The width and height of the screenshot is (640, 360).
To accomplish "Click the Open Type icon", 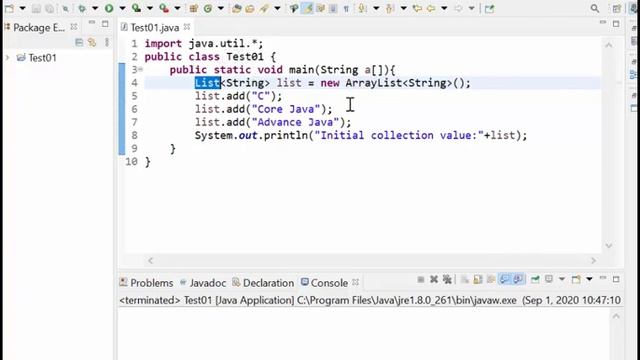I will [236, 8].
